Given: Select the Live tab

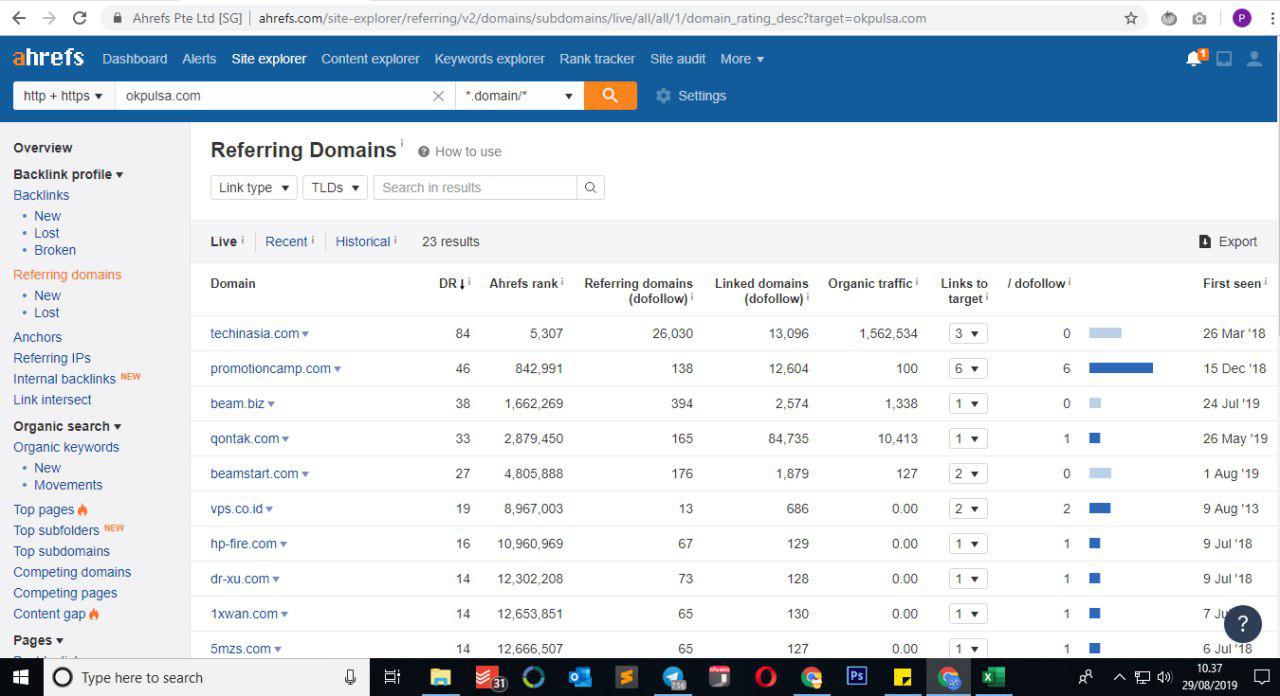Looking at the screenshot, I should tap(223, 241).
